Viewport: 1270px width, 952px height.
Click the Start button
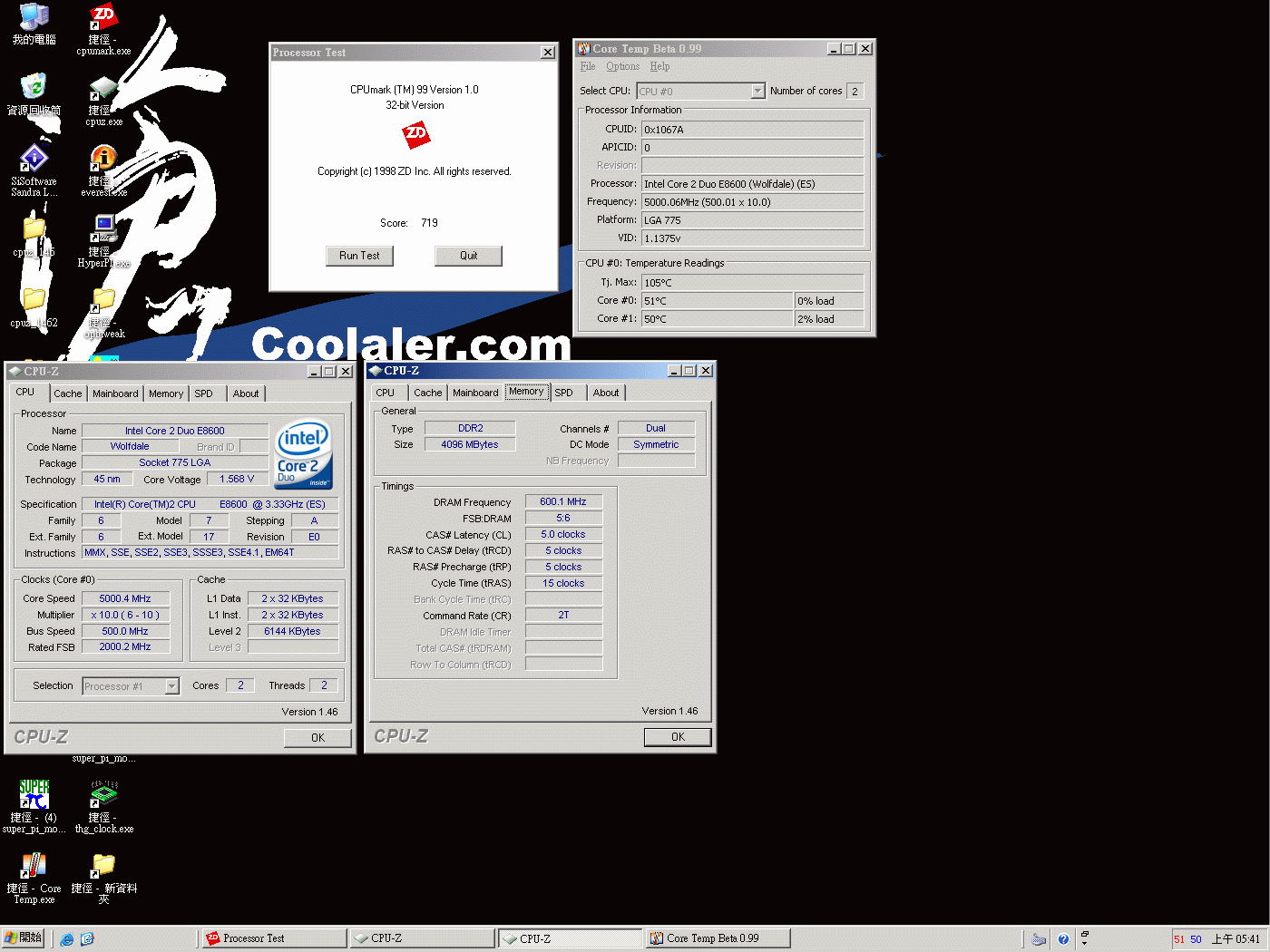coord(24,938)
